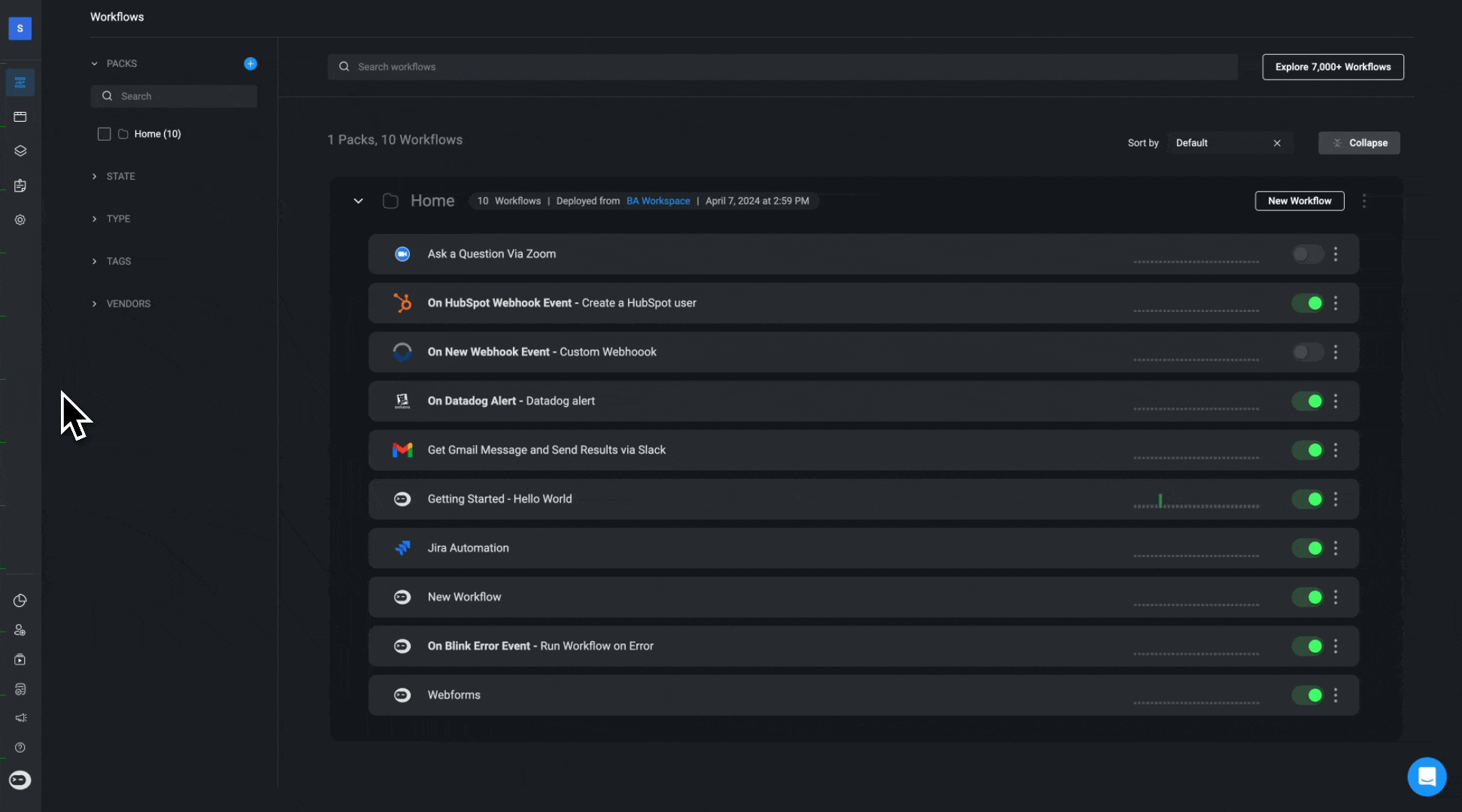Open the Webforms workflow row

(454, 695)
